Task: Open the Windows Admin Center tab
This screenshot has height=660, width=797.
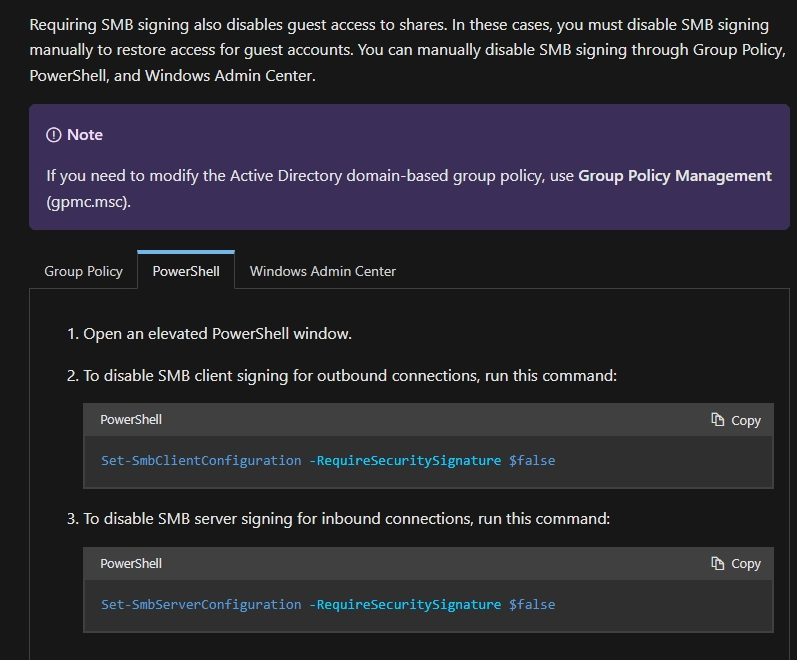Action: click(x=323, y=271)
